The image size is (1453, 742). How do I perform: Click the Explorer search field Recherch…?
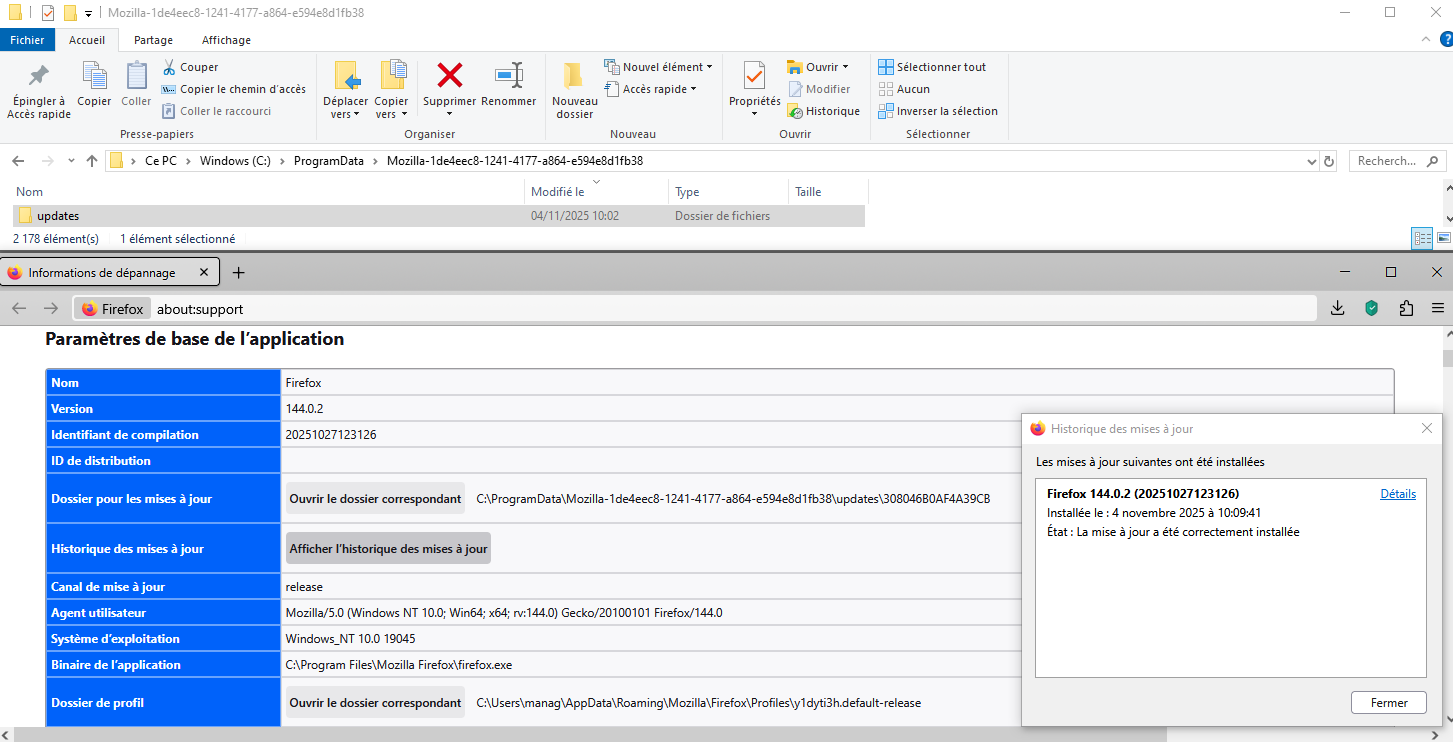[1396, 161]
